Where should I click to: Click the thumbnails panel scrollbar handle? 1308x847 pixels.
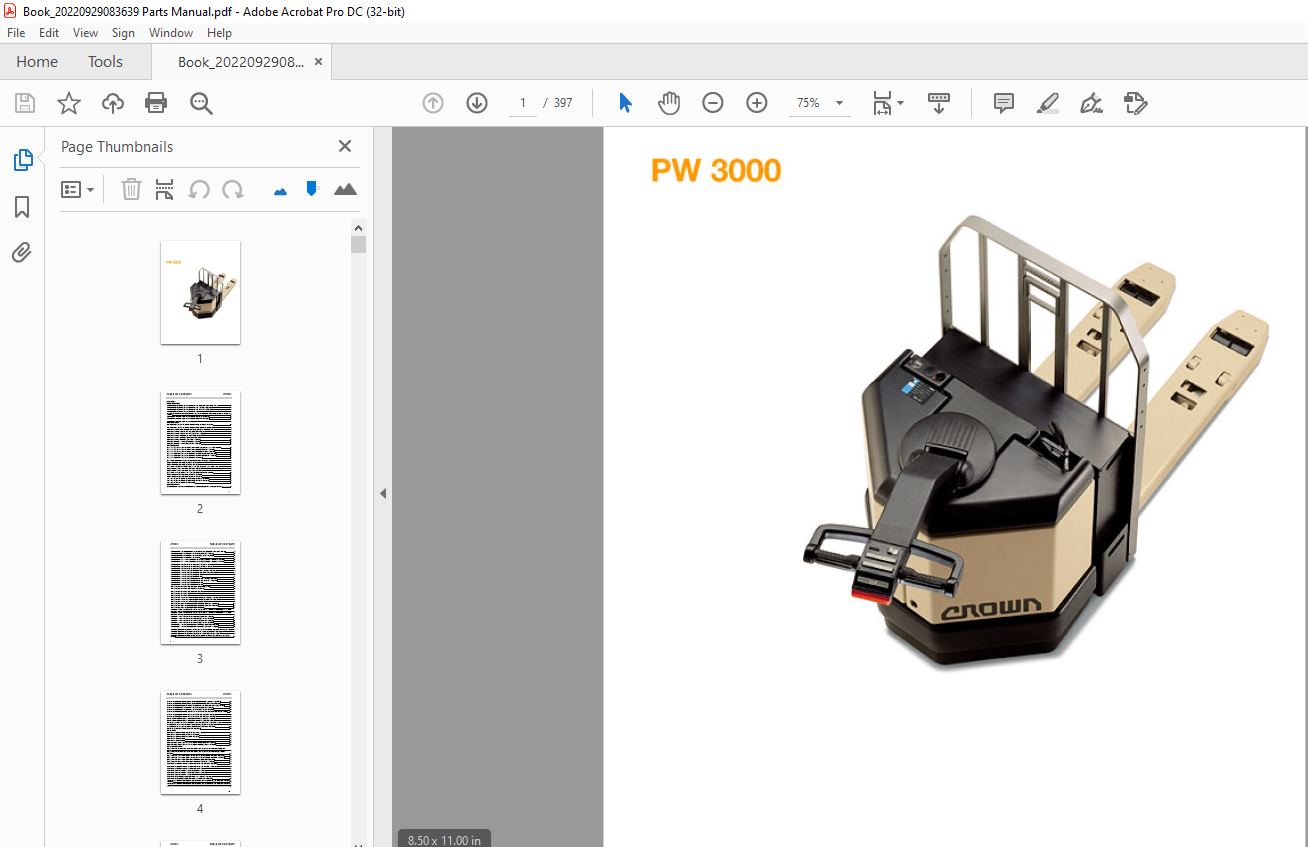(358, 245)
